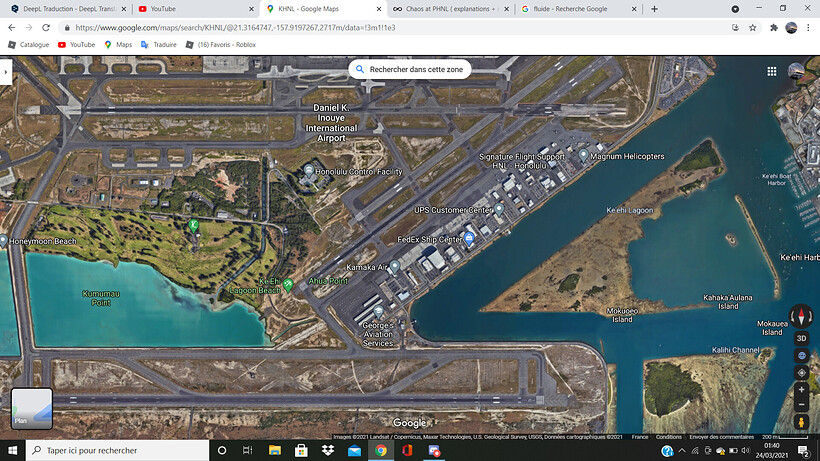
Task: Click the Ke'ehi Lagoon label
Action: (x=630, y=210)
